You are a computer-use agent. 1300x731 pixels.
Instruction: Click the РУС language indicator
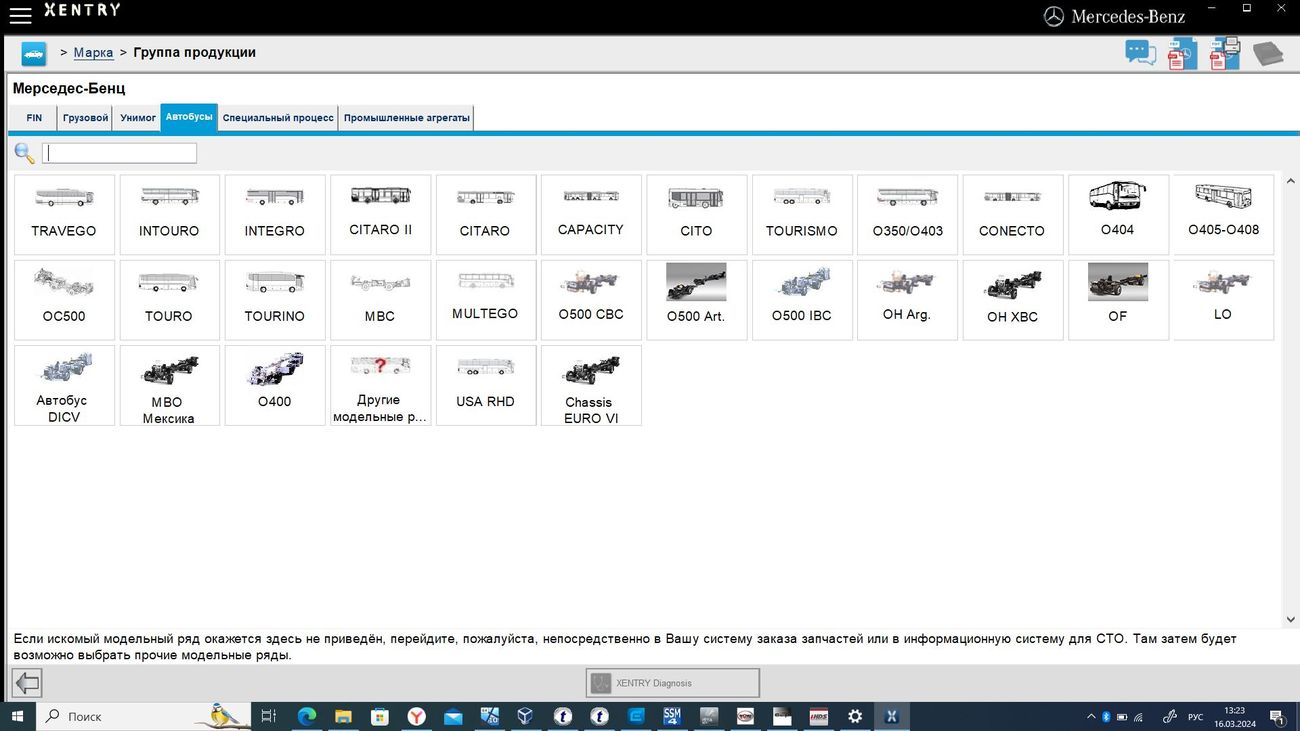(1195, 717)
